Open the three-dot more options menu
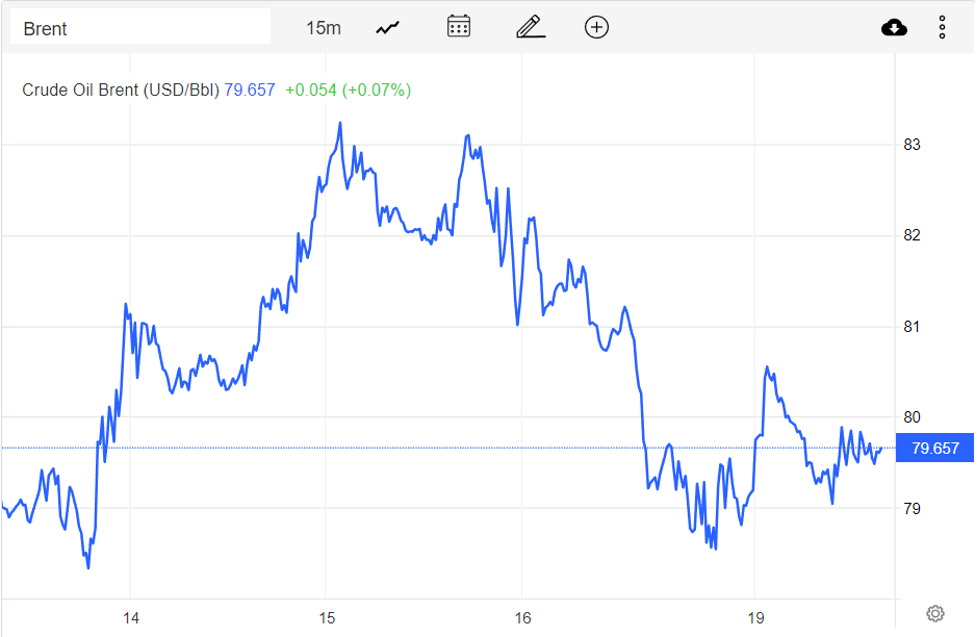Image resolution: width=977 pixels, height=637 pixels. 942,27
